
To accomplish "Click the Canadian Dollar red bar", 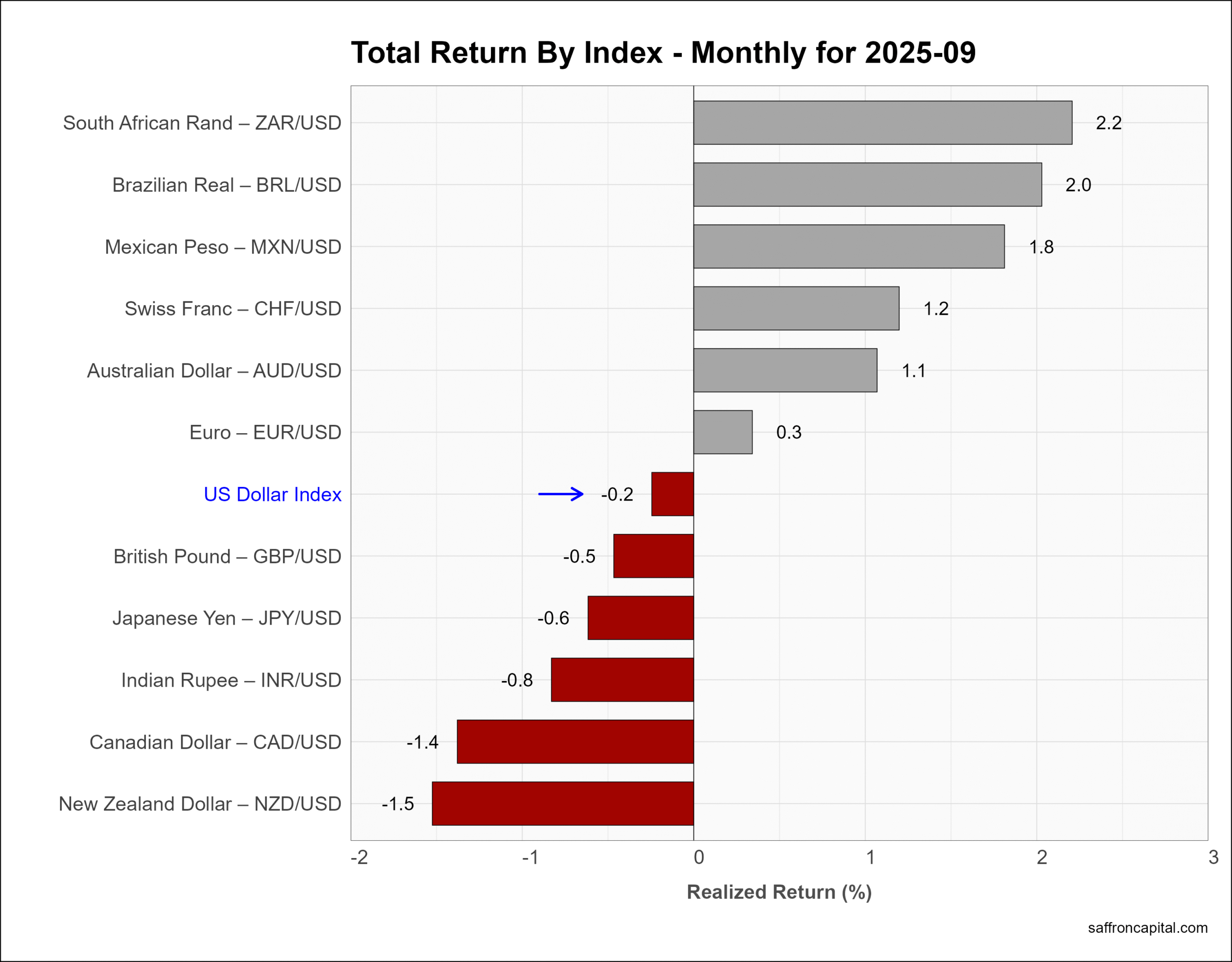I will point(575,742).
